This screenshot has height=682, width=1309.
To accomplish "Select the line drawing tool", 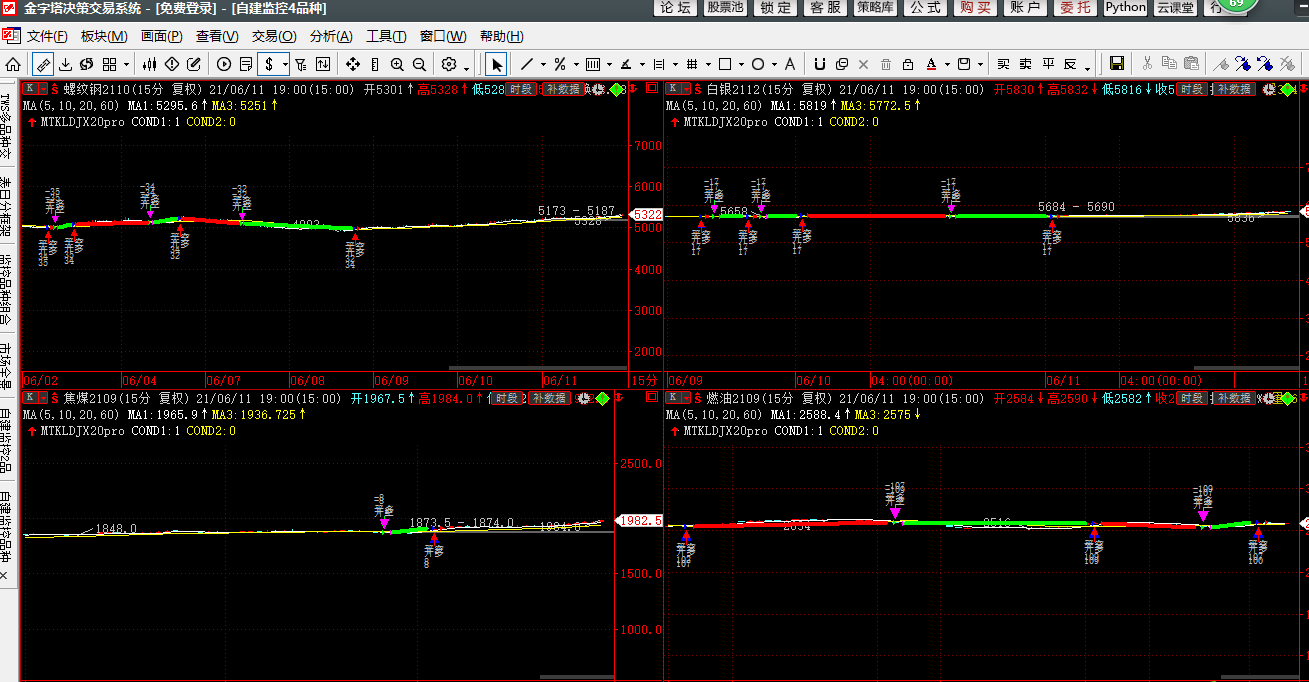I will pos(527,64).
